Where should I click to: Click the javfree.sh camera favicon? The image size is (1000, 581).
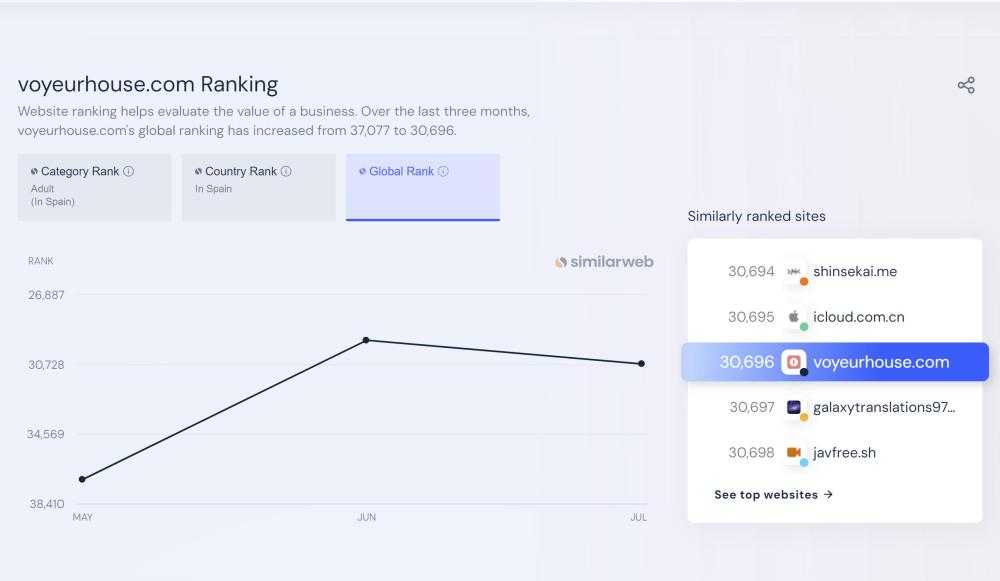[x=794, y=452]
